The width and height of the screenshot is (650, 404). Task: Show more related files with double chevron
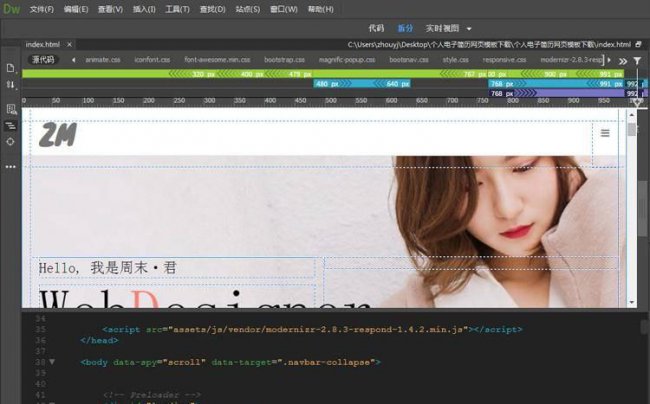[x=623, y=61]
